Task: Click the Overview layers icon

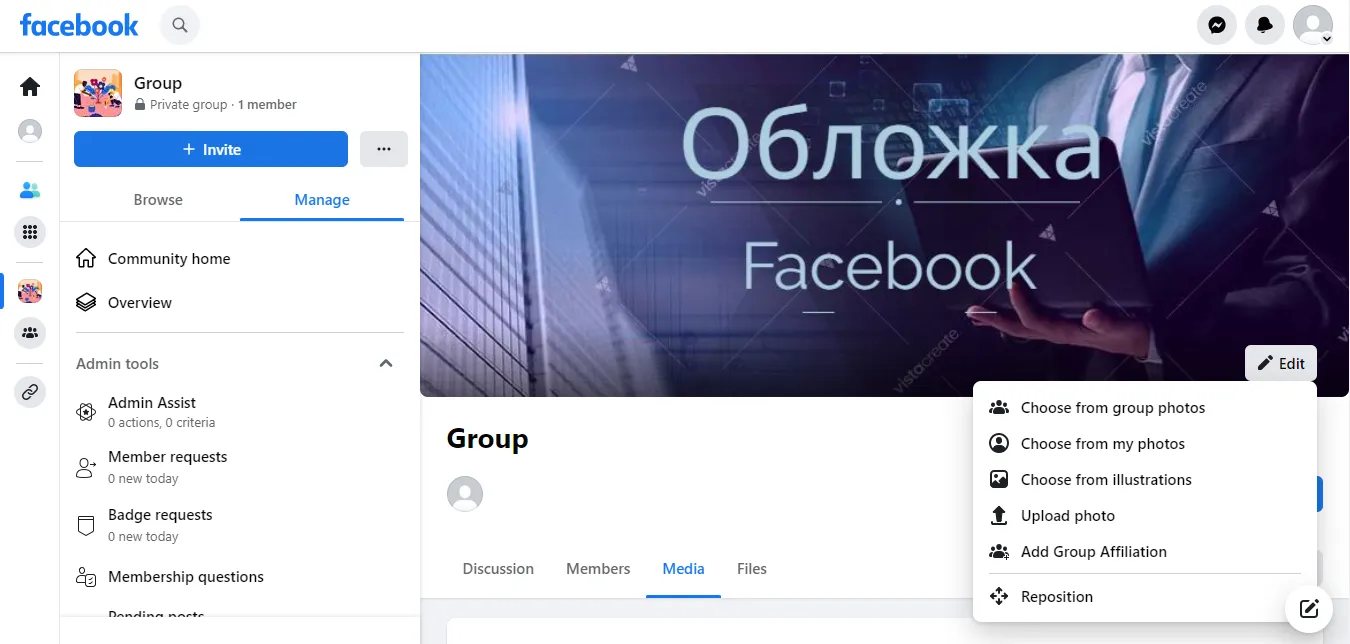Action: pyautogui.click(x=86, y=303)
